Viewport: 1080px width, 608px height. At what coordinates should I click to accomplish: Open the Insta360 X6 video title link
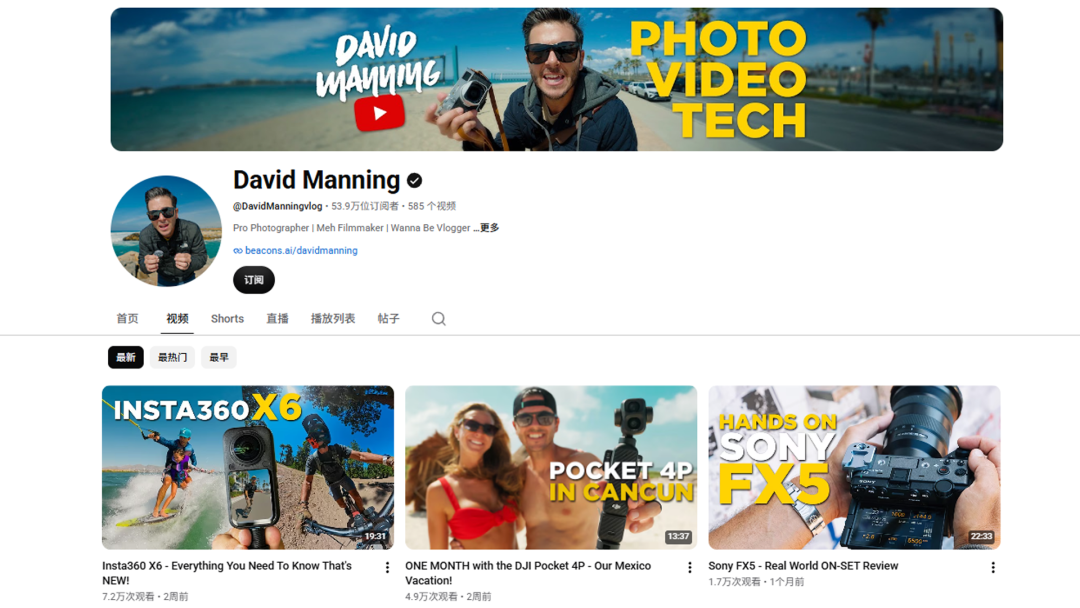[227, 573]
